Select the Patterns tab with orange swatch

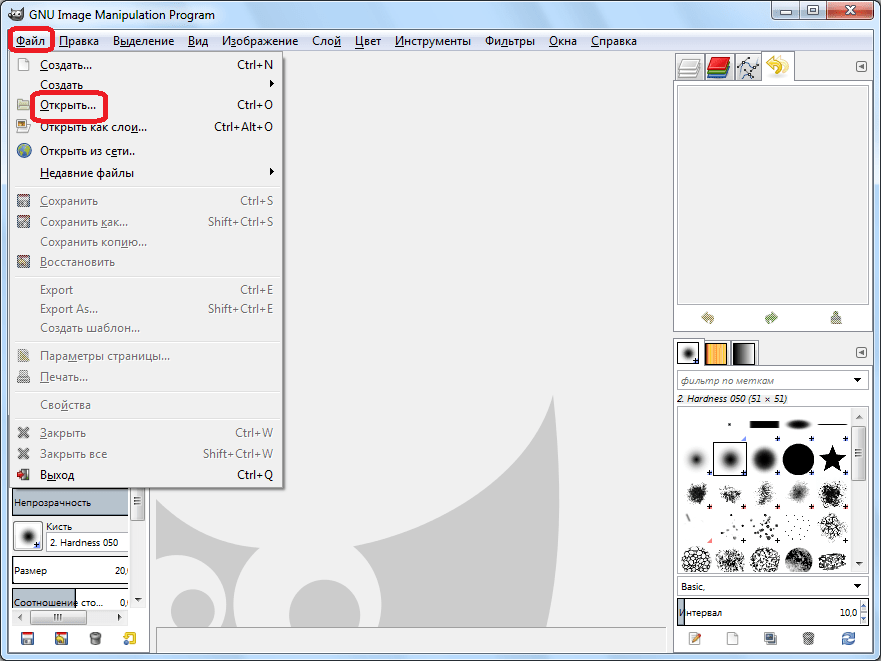(716, 353)
